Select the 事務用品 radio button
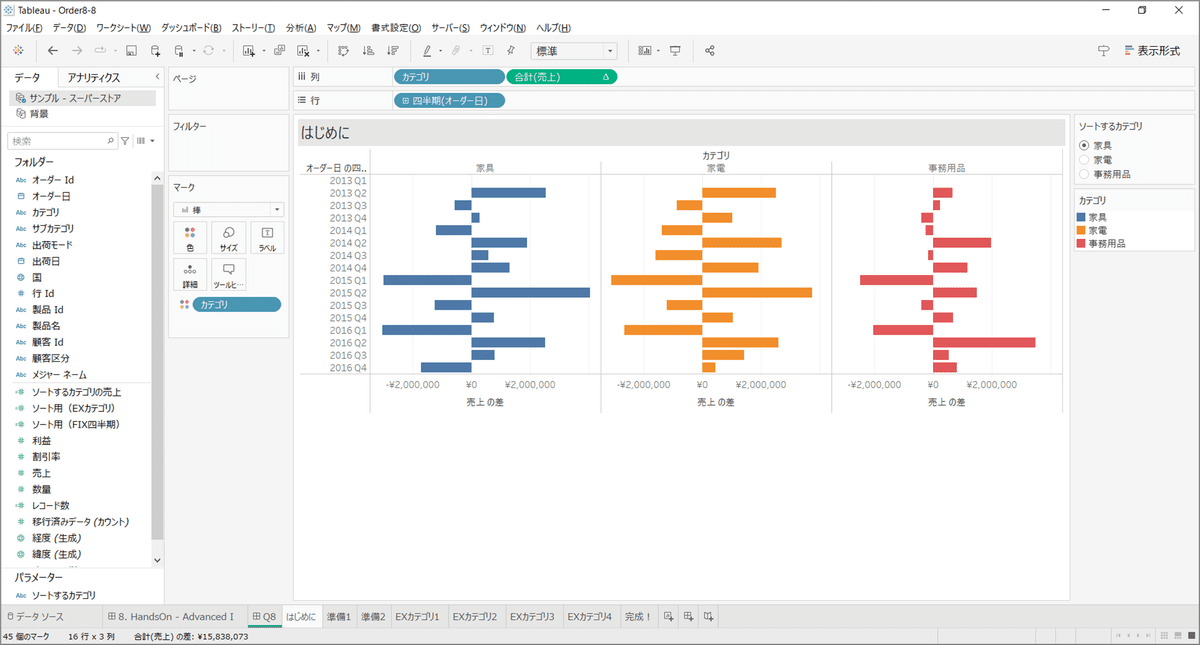1200x645 pixels. (x=1084, y=174)
